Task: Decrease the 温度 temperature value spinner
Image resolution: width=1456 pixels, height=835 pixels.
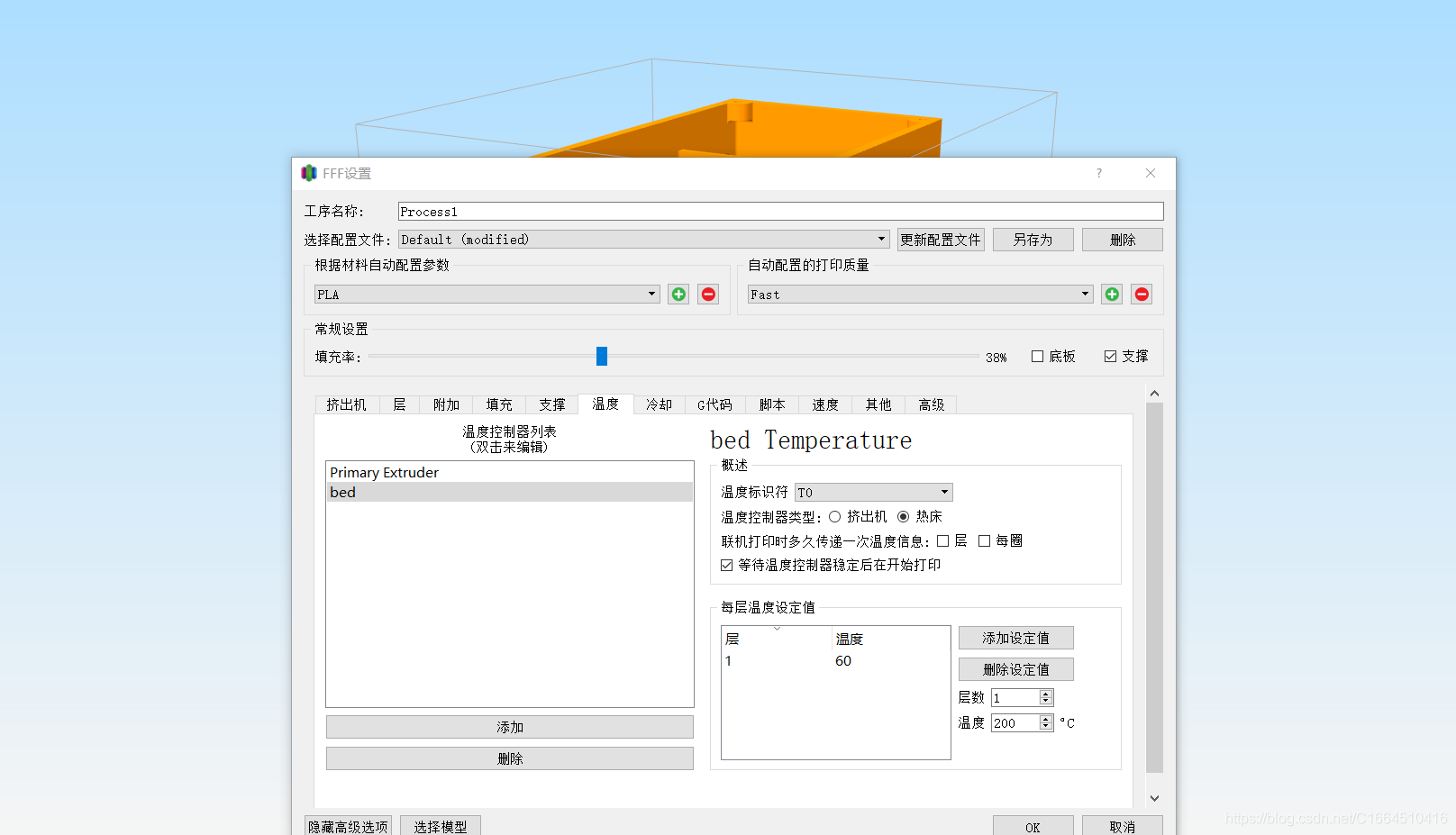Action: click(1046, 727)
